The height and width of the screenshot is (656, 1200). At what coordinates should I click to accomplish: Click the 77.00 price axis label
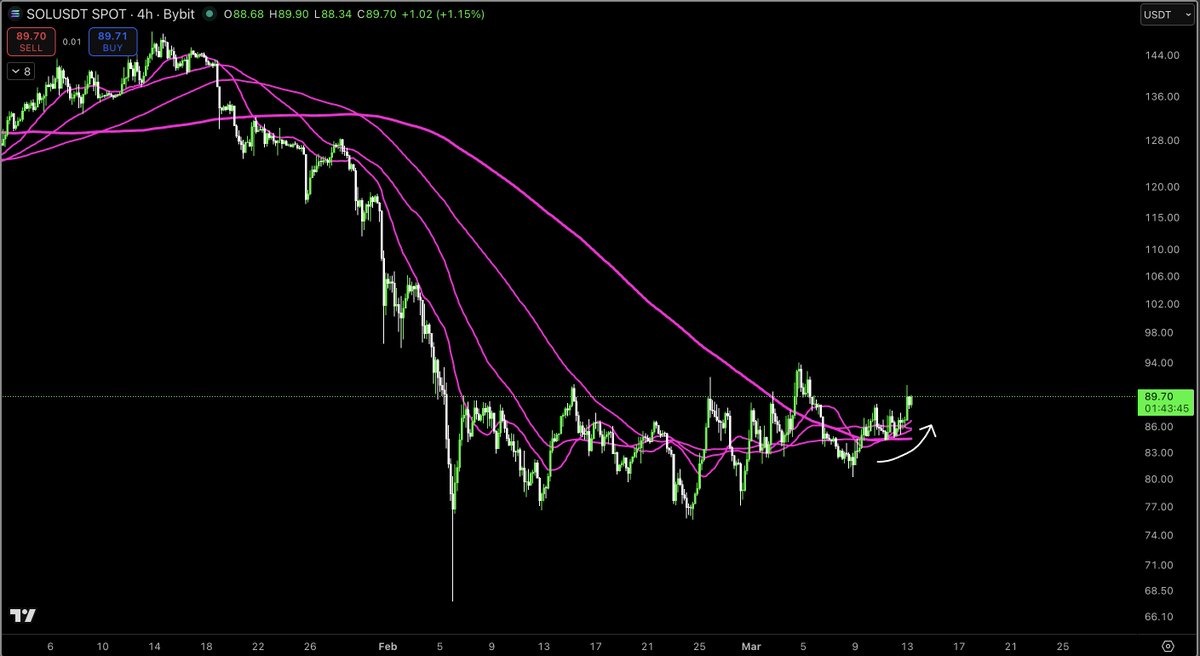click(x=1160, y=507)
